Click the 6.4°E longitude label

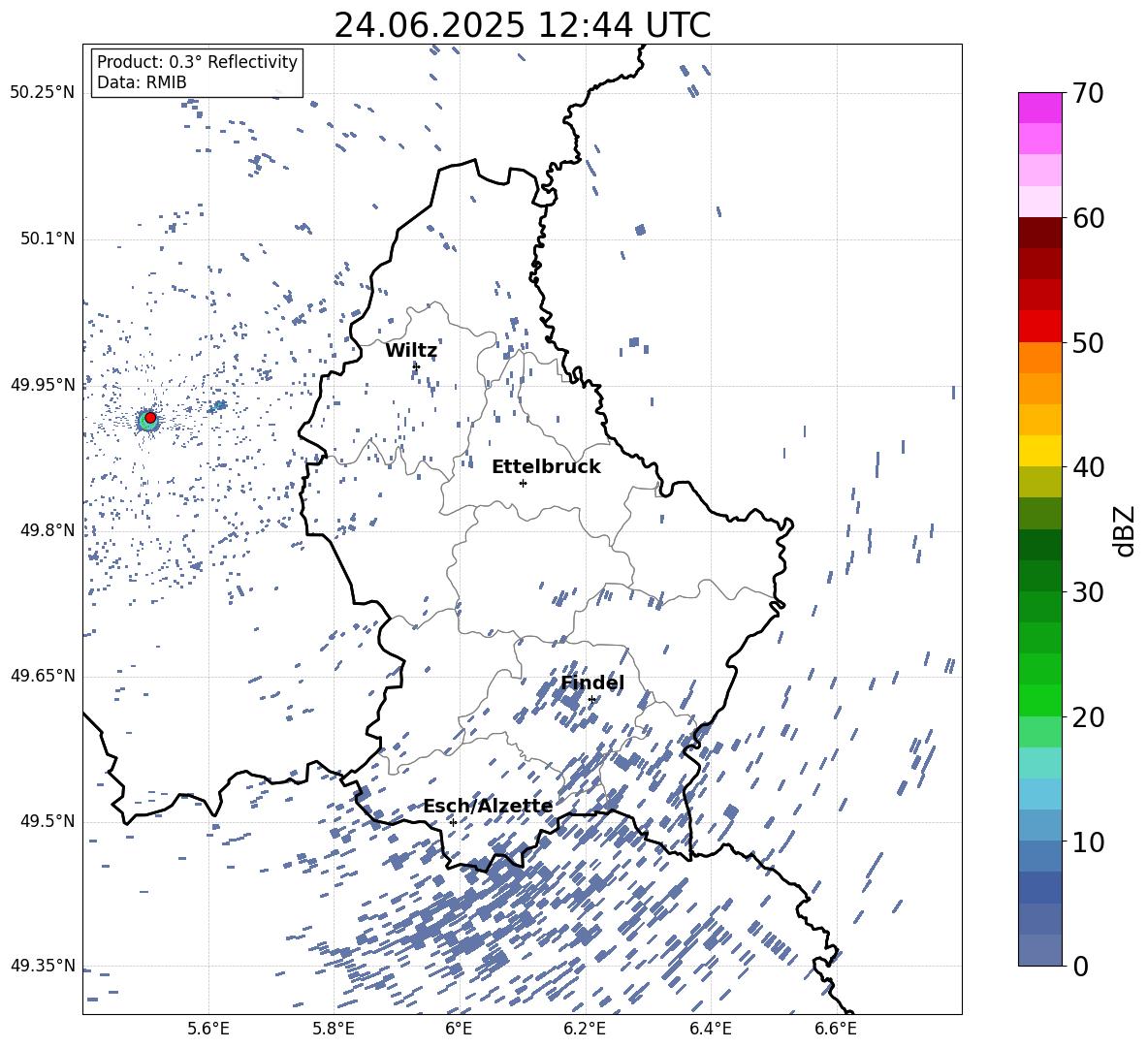[x=710, y=1029]
